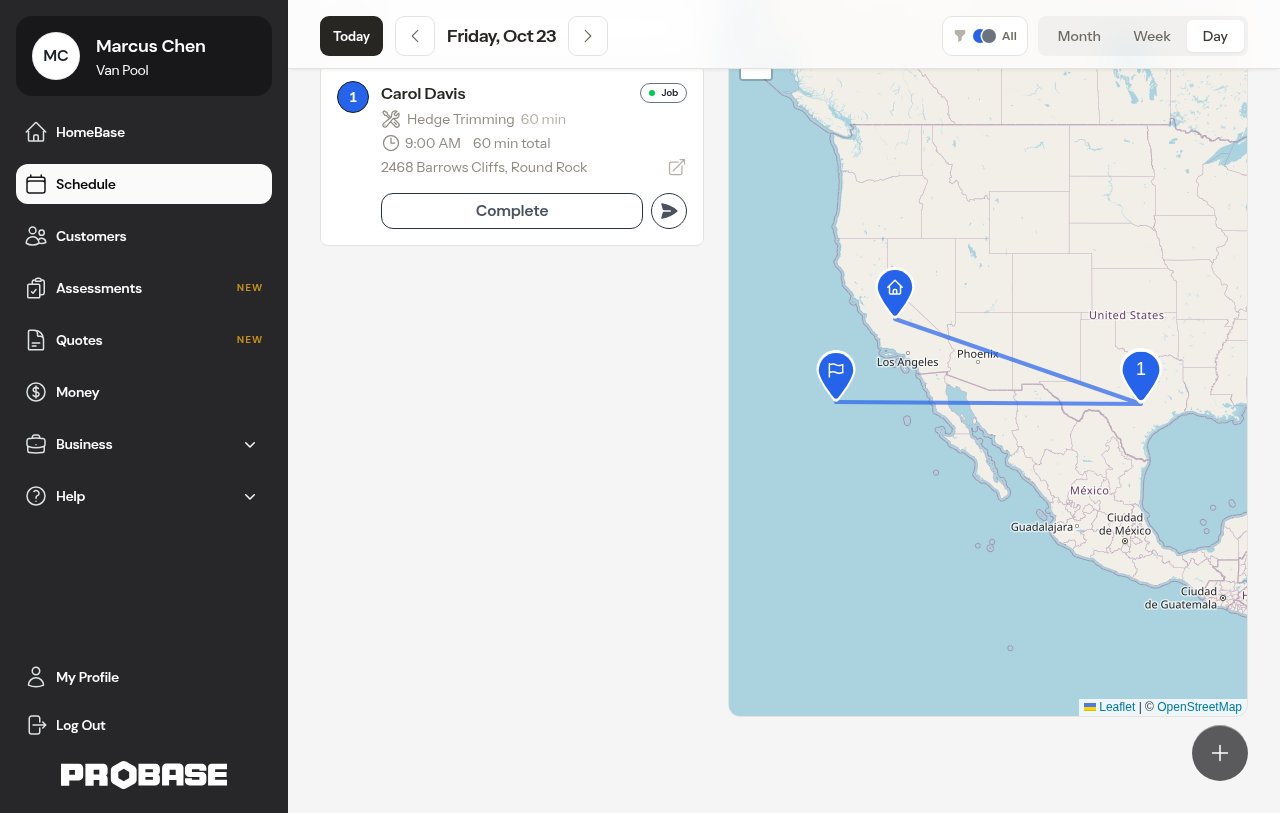Toggle the All filter switch

click(984, 36)
